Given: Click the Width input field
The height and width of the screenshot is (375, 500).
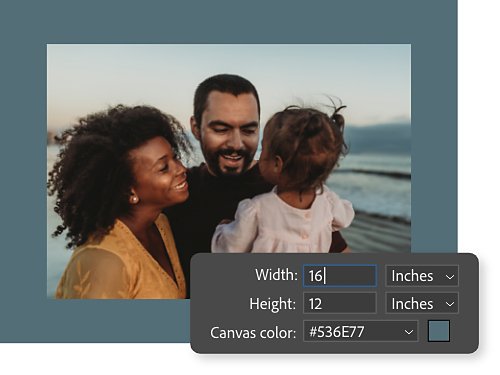Looking at the screenshot, I should (x=340, y=276).
